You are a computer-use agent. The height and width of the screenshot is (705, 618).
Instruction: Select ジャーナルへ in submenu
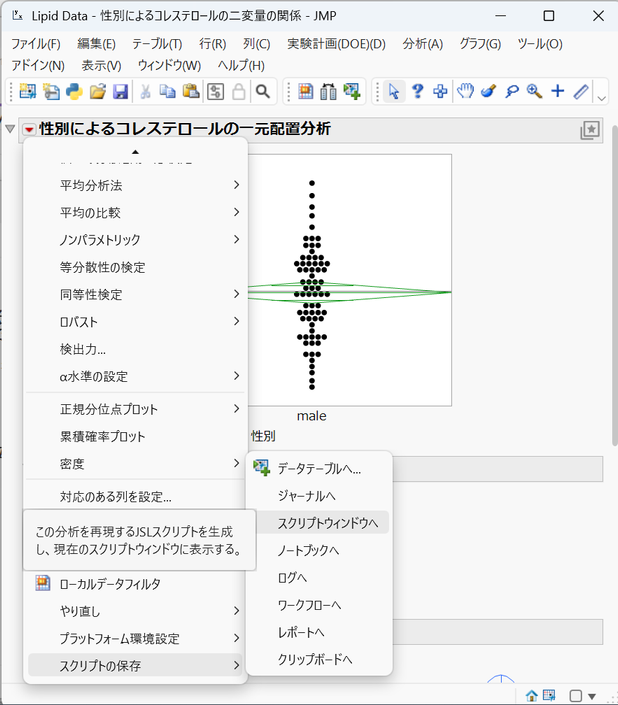point(319,495)
